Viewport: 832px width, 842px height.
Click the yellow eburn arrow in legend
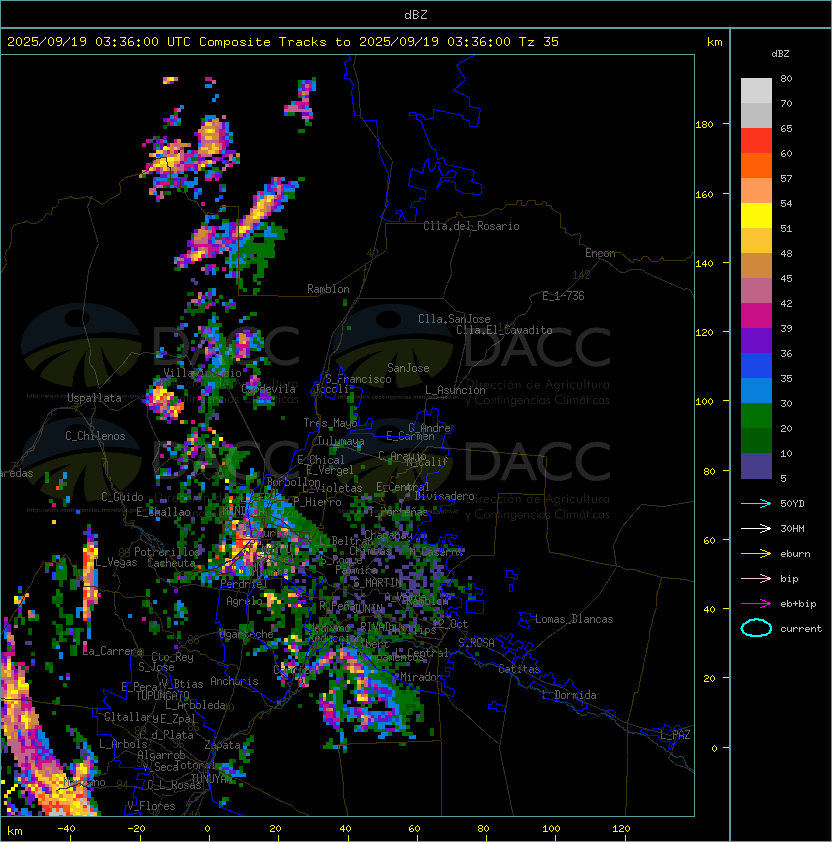[x=756, y=554]
